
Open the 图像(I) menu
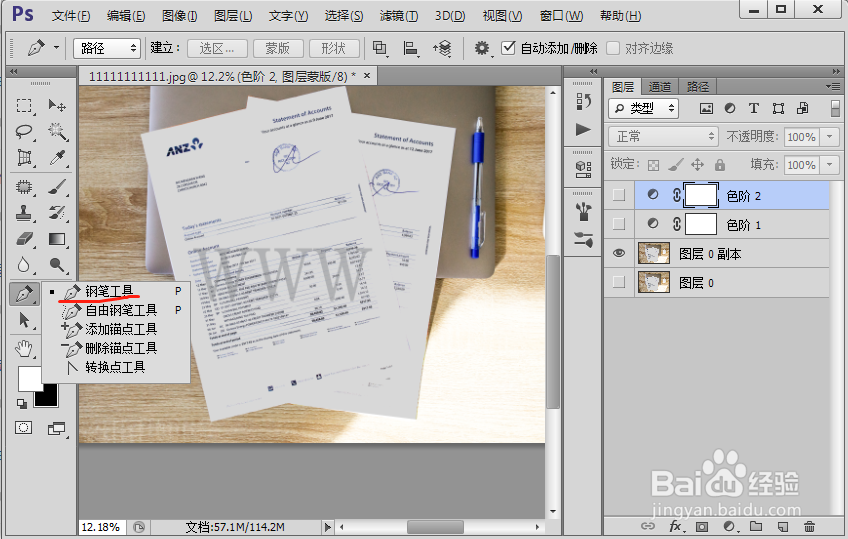tap(180, 16)
